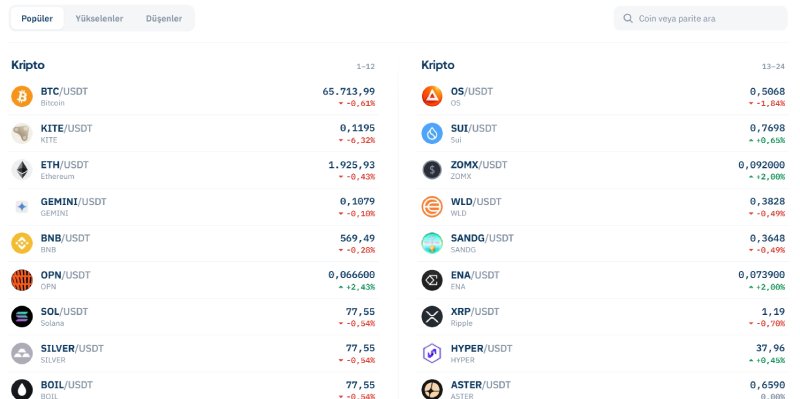Click the Bitcoin coin icon
This screenshot has height=399, width=800.
(22, 96)
